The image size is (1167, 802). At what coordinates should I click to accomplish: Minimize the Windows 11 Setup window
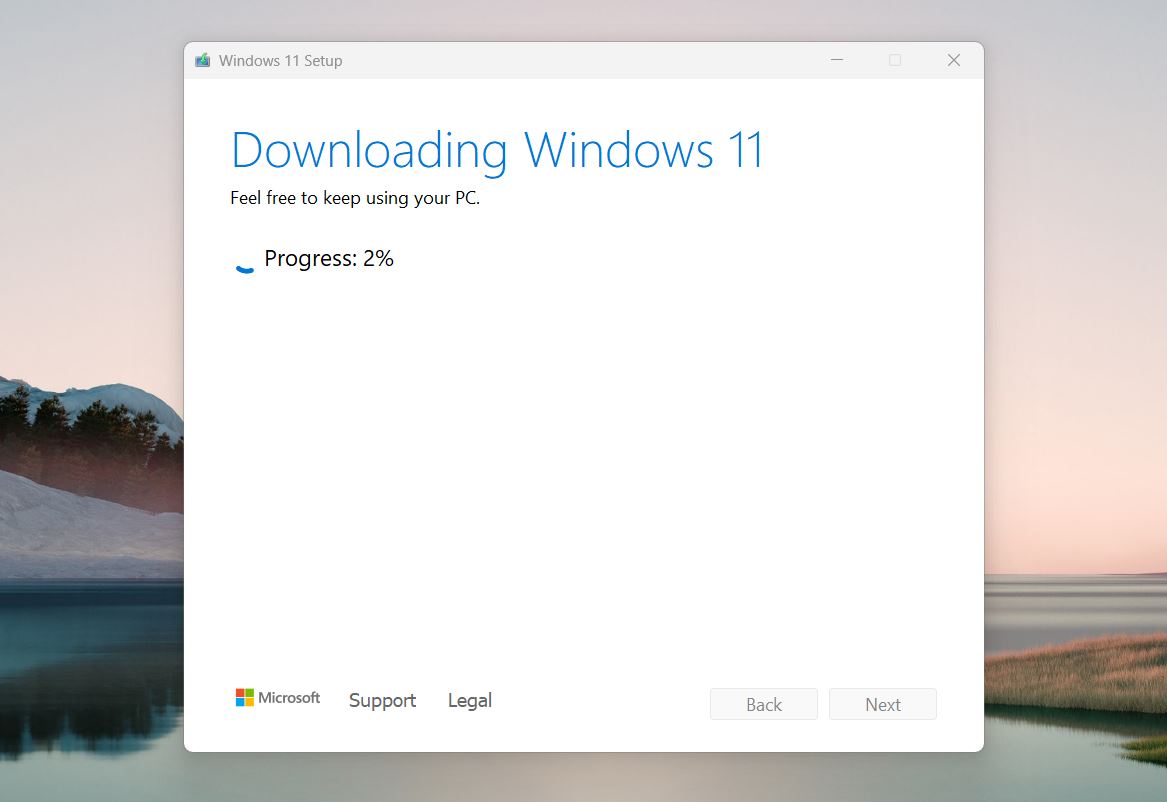837,60
